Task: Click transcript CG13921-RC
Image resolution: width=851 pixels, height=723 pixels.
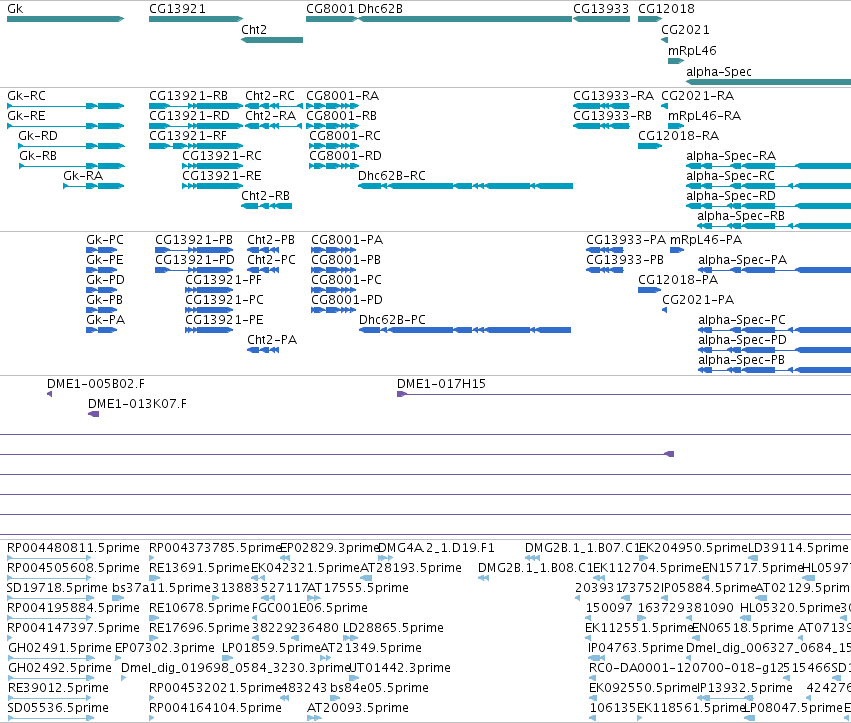Action: click(x=222, y=156)
